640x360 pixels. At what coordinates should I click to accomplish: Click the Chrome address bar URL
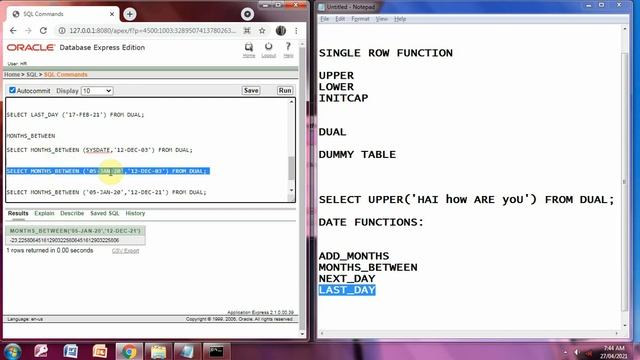click(153, 31)
